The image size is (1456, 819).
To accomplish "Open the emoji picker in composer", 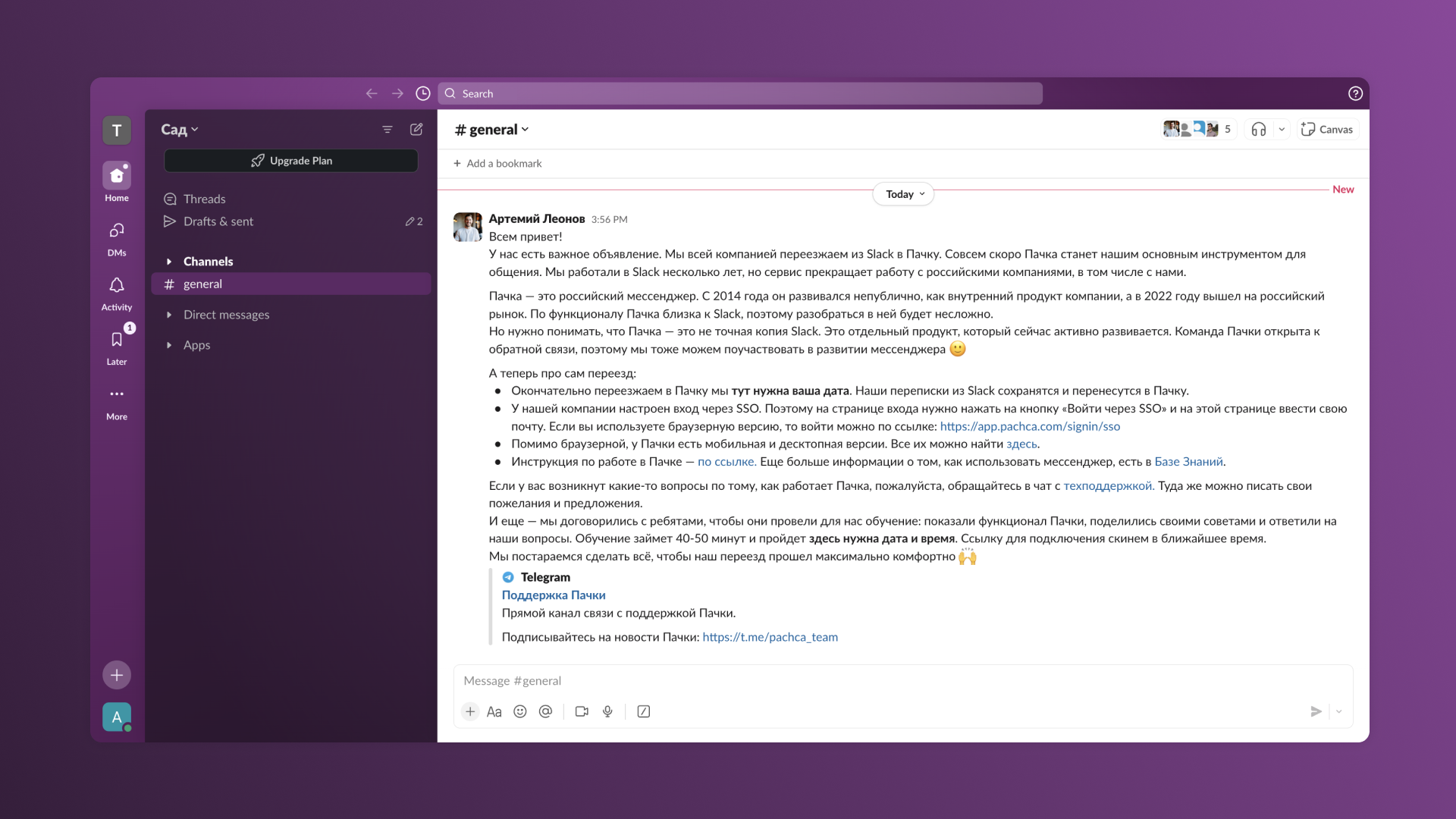I will pyautogui.click(x=519, y=711).
